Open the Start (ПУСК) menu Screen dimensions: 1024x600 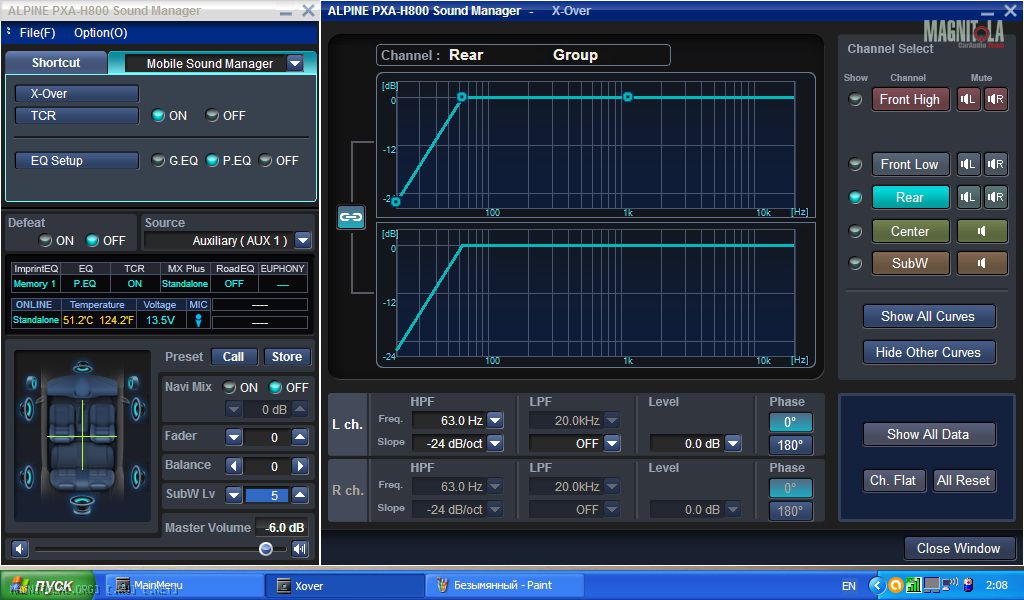point(47,586)
